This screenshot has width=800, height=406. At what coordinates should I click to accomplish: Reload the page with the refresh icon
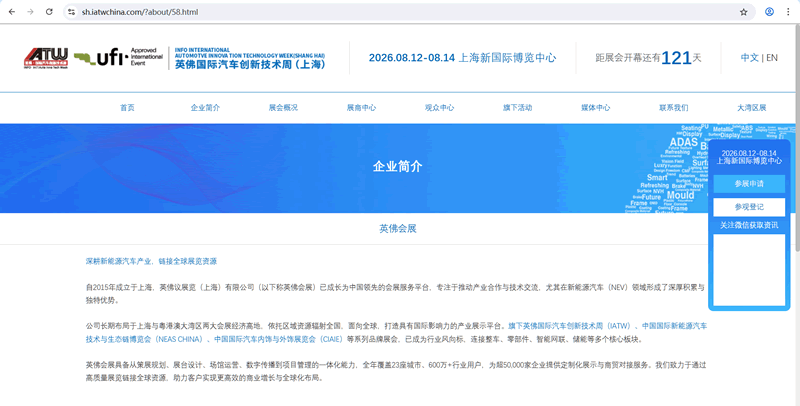tap(49, 11)
